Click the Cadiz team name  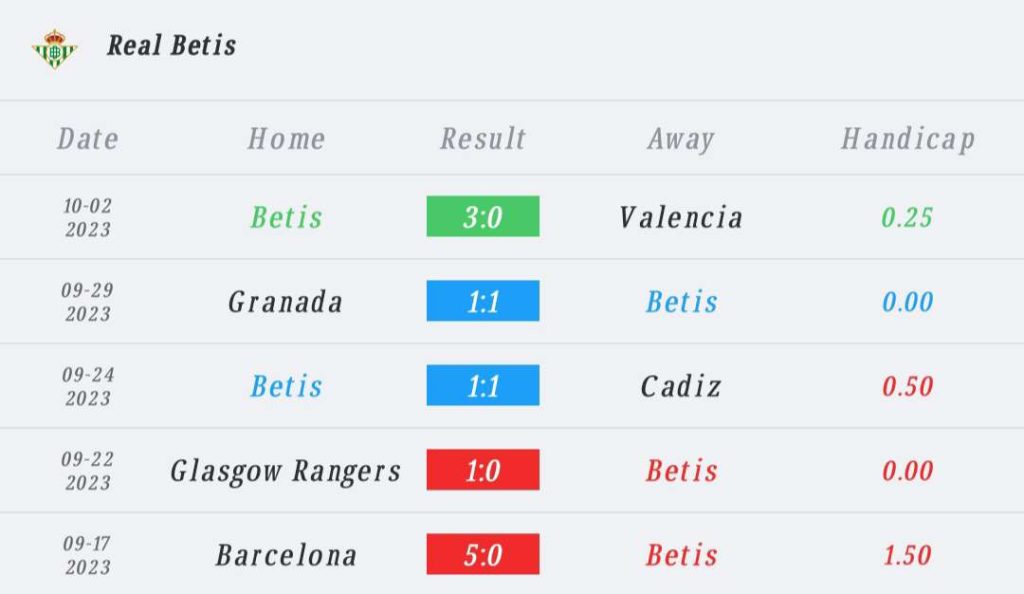(x=681, y=386)
